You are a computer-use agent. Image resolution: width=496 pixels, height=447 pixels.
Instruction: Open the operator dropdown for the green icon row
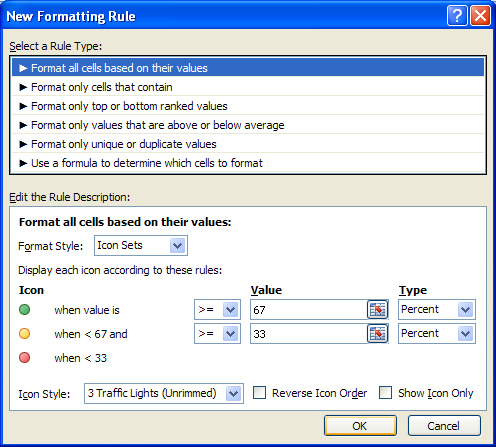pyautogui.click(x=217, y=310)
